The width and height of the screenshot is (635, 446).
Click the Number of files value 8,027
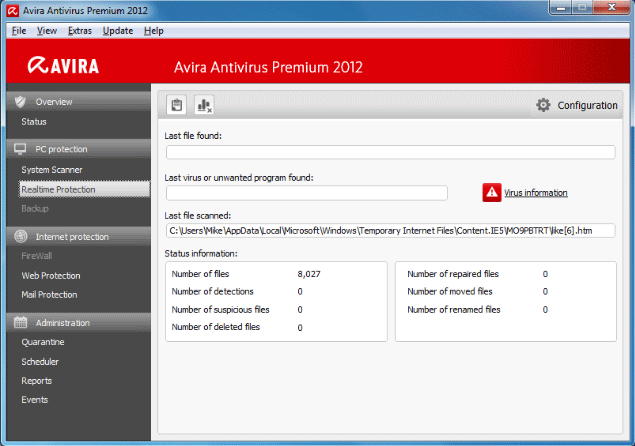pos(309,274)
